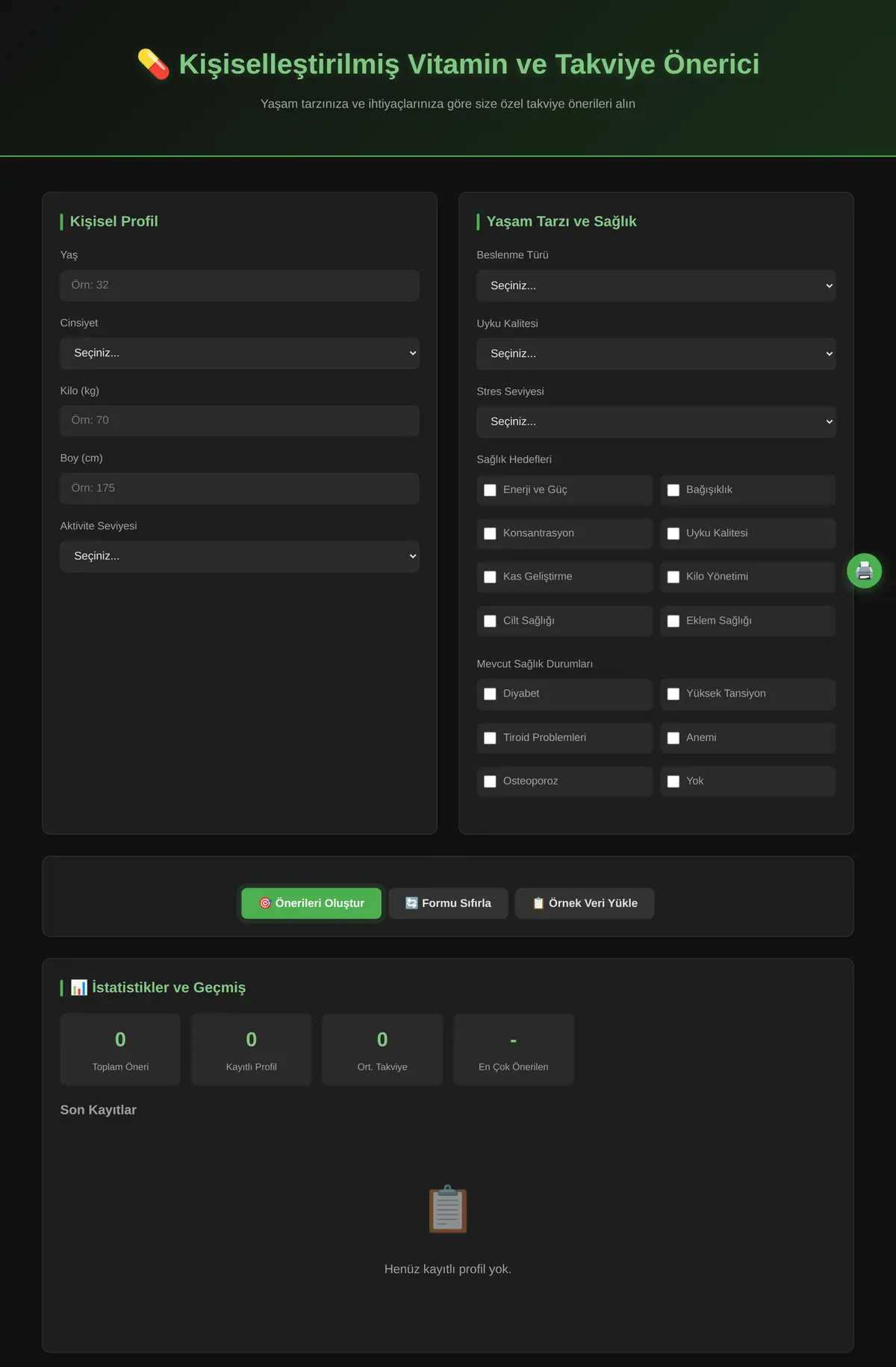
Task: Focus the Yaş input field
Action: click(x=240, y=285)
